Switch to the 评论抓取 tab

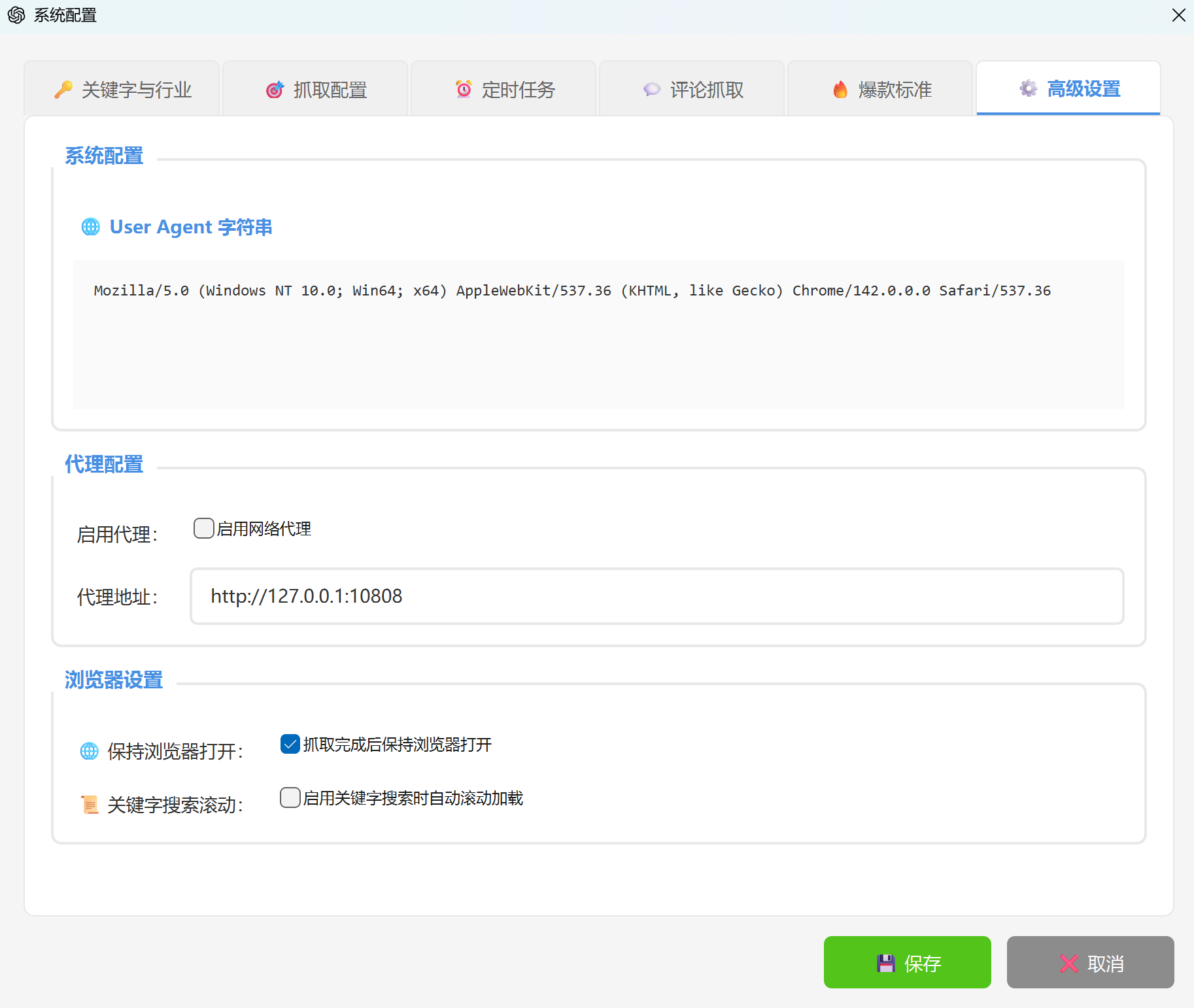(692, 90)
